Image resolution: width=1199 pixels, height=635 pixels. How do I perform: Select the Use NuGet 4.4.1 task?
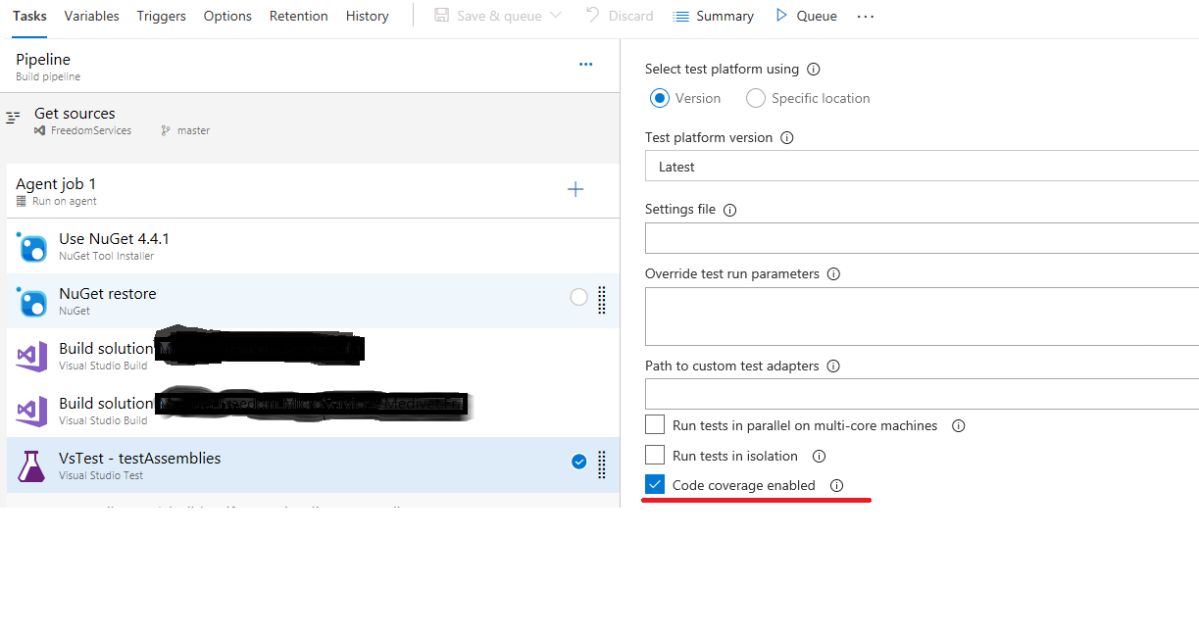[x=313, y=246]
